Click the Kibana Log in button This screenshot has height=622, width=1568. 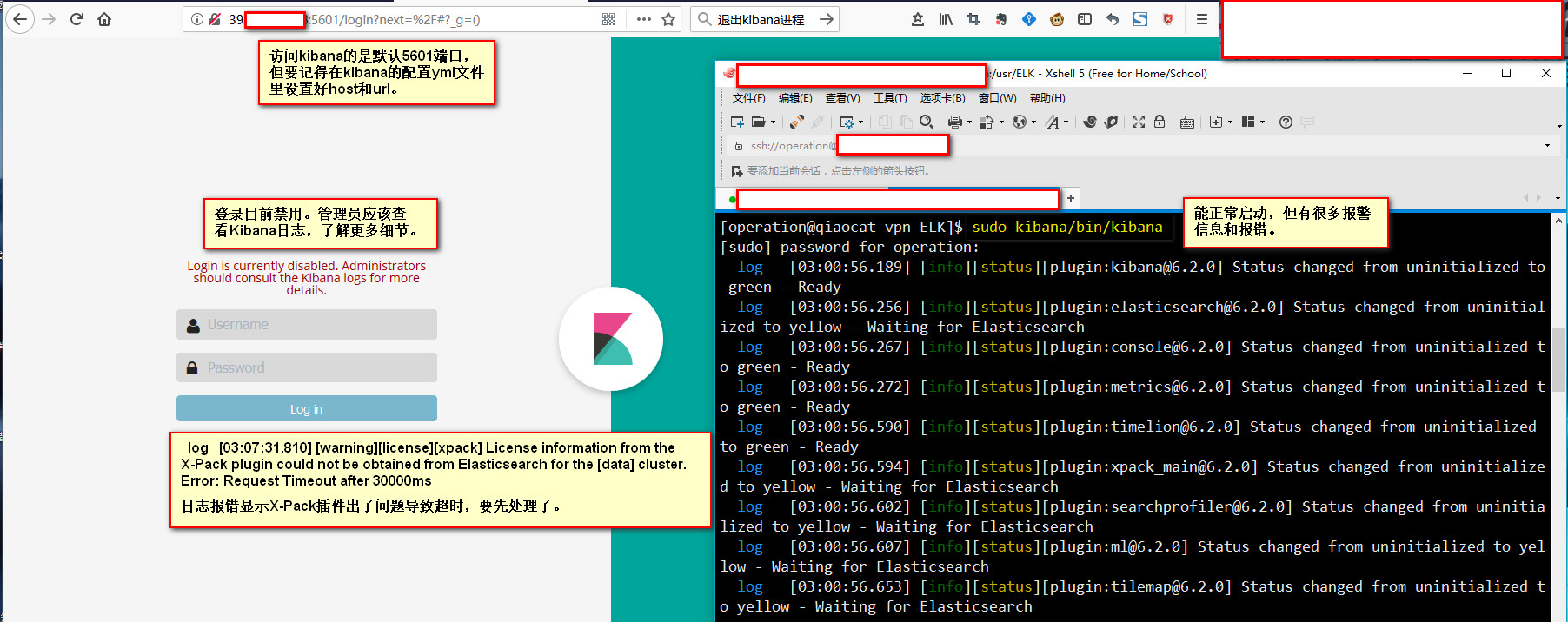pos(307,409)
